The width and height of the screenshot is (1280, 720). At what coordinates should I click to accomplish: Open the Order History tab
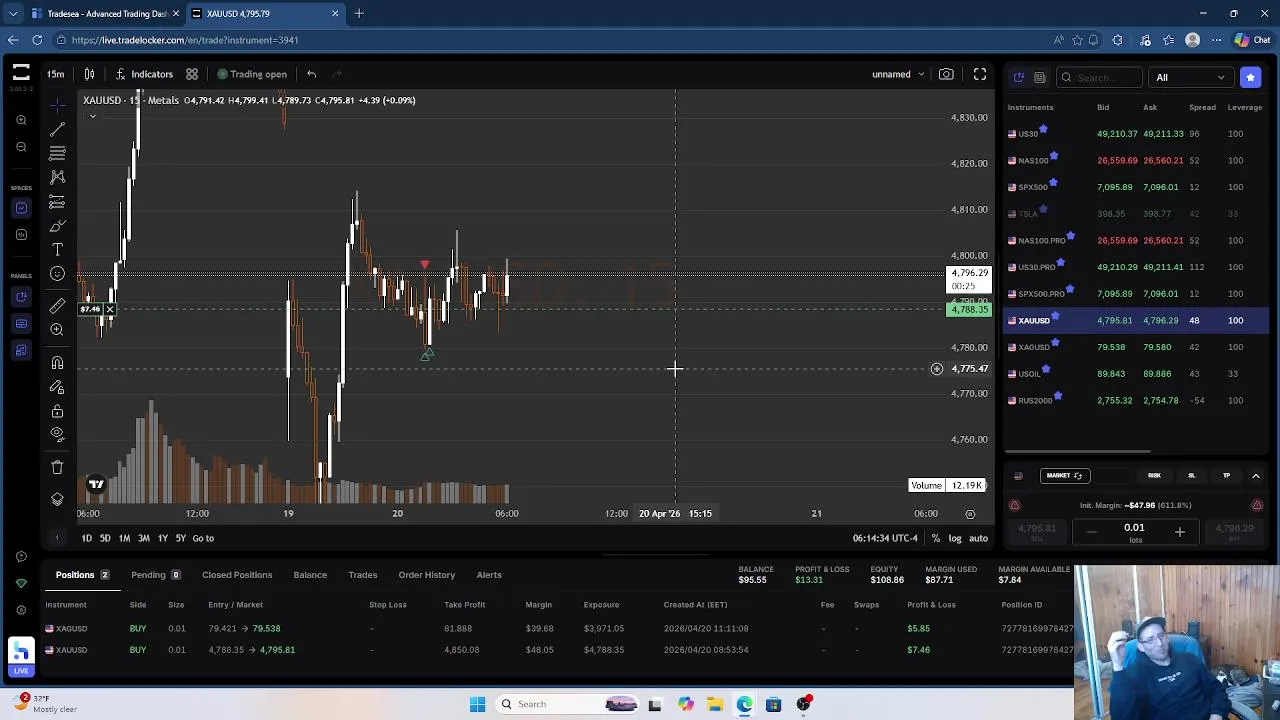click(x=427, y=575)
